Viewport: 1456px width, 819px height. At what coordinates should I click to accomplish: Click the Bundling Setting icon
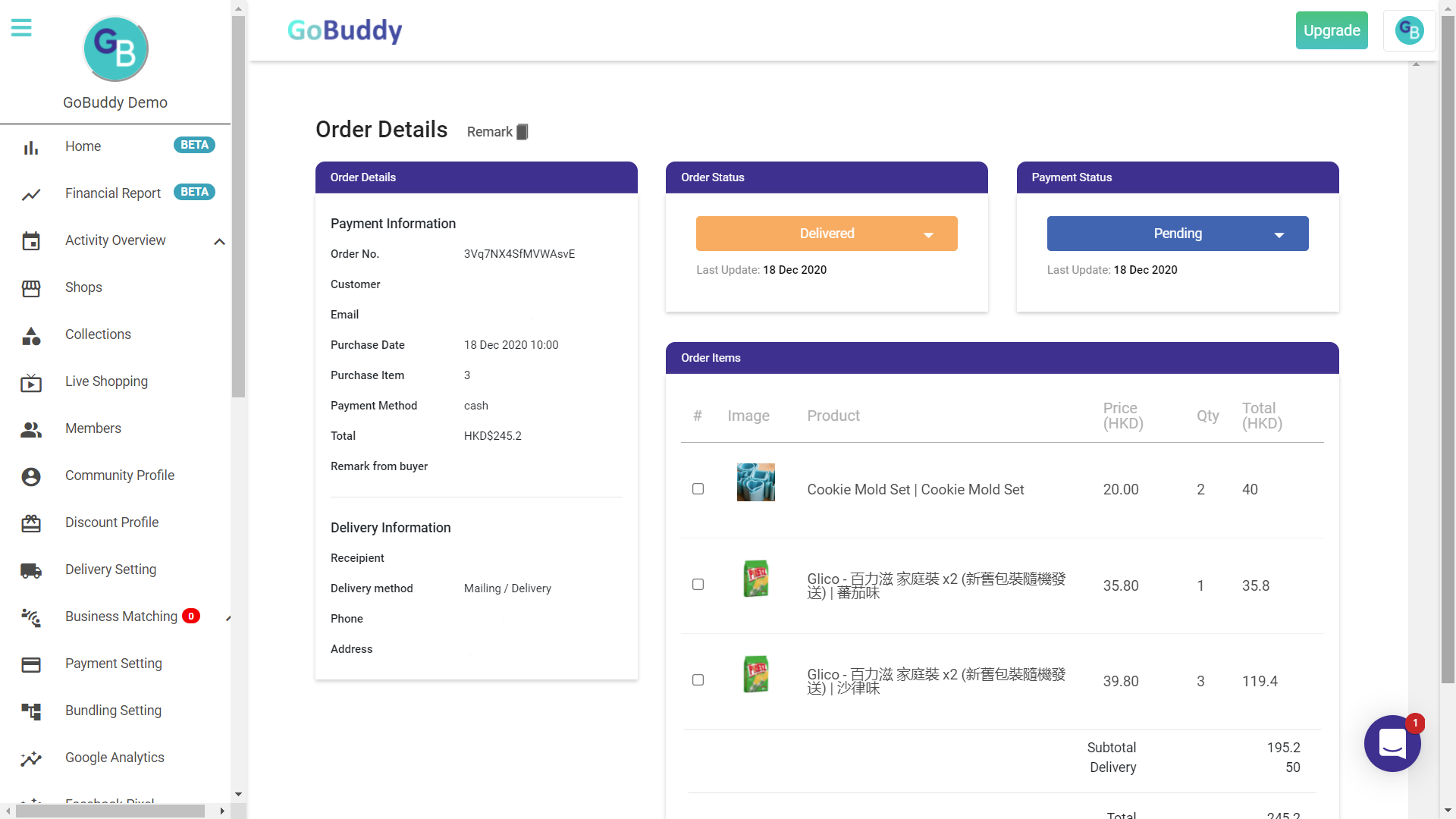pyautogui.click(x=31, y=711)
